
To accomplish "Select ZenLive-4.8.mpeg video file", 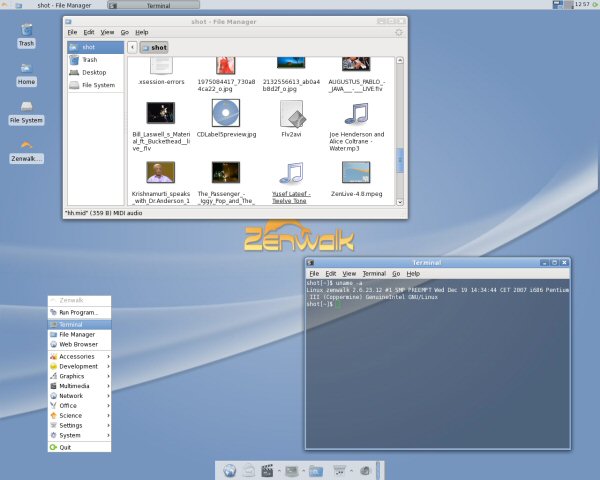I will [x=356, y=174].
